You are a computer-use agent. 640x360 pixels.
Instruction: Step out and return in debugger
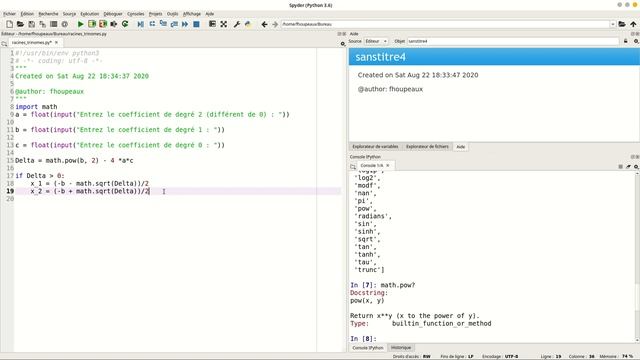(x=174, y=24)
